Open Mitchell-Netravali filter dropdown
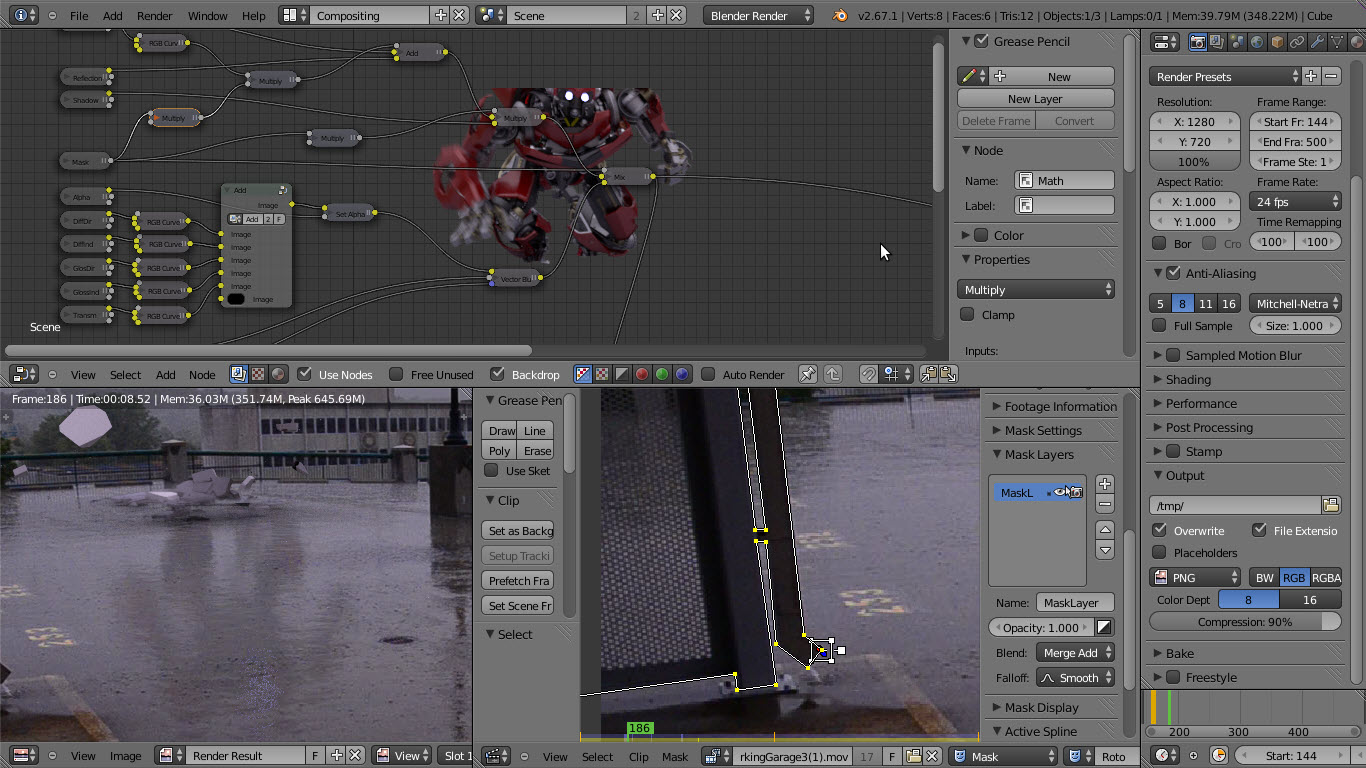 (1295, 304)
